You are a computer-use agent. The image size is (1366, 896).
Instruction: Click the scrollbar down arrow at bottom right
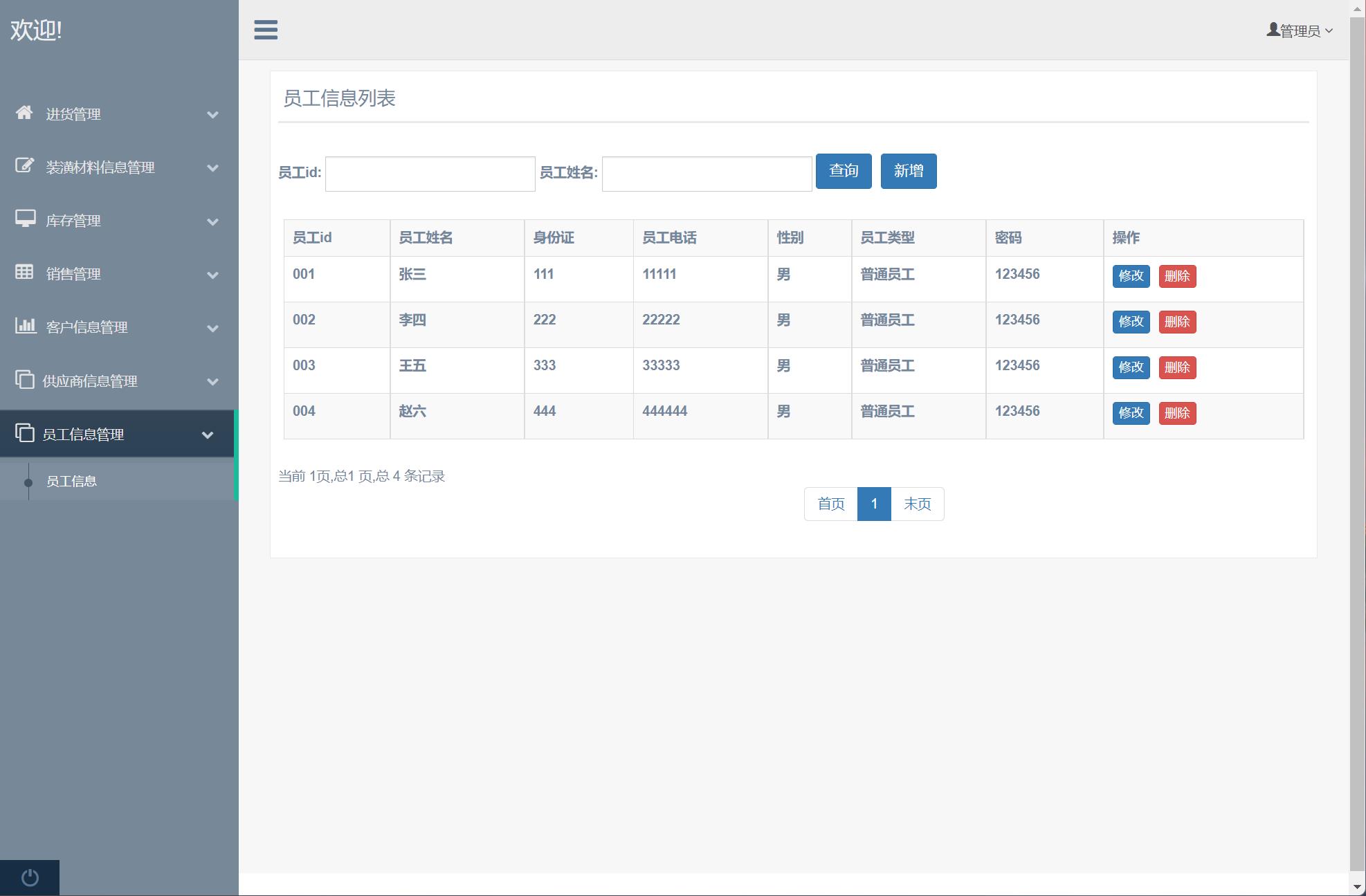[x=1357, y=886]
